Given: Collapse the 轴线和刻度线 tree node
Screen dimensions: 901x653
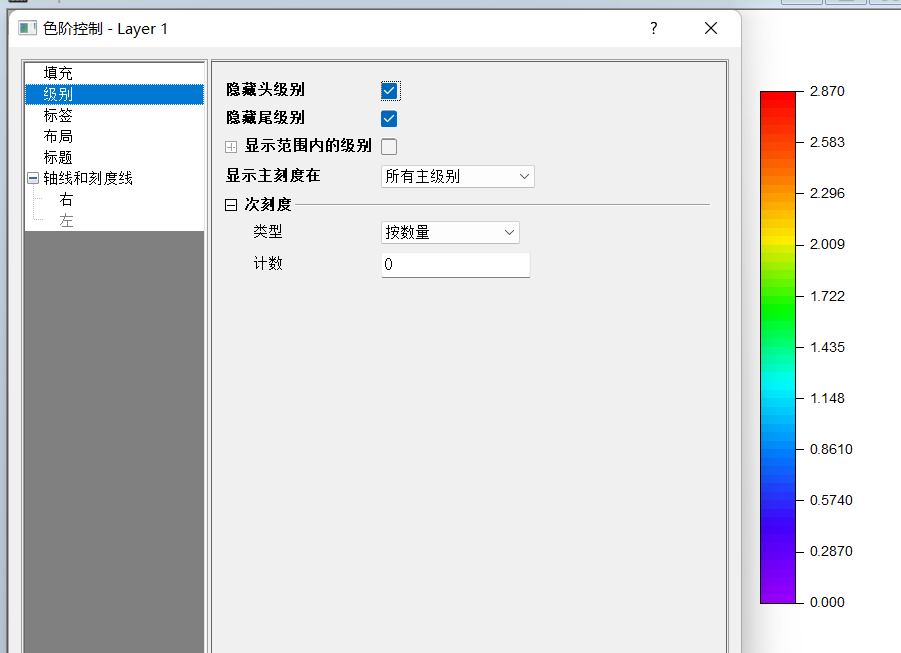Looking at the screenshot, I should 33,179.
